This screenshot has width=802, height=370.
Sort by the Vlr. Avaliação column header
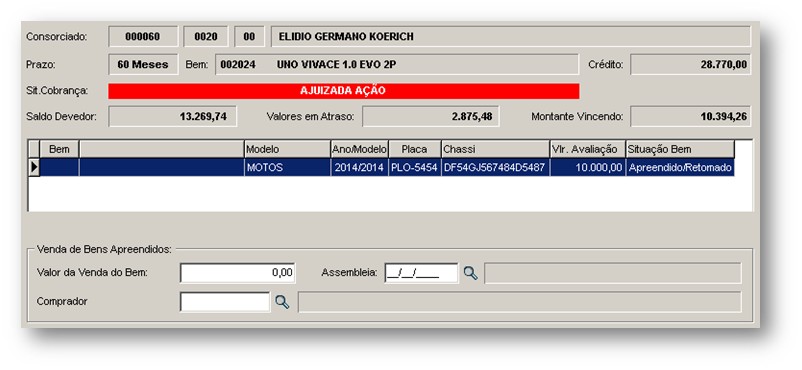click(588, 149)
